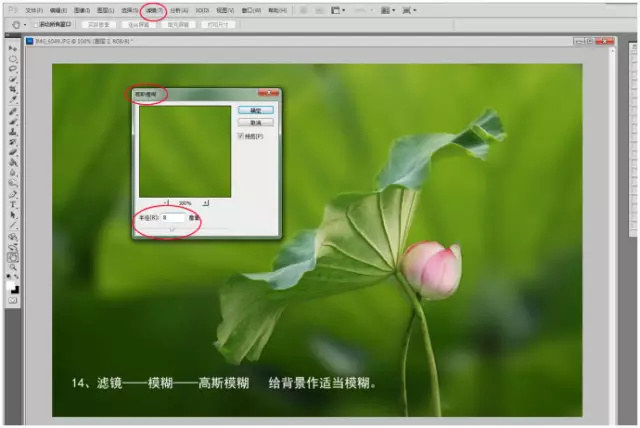Image resolution: width=640 pixels, height=428 pixels.
Task: Open the 滤镜(T) filter menu
Action: (x=154, y=10)
